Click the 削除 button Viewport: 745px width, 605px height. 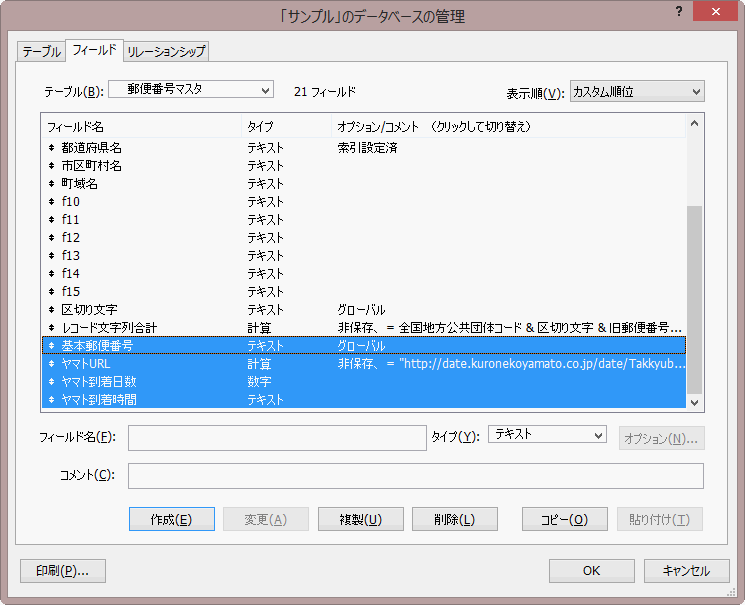(455, 519)
